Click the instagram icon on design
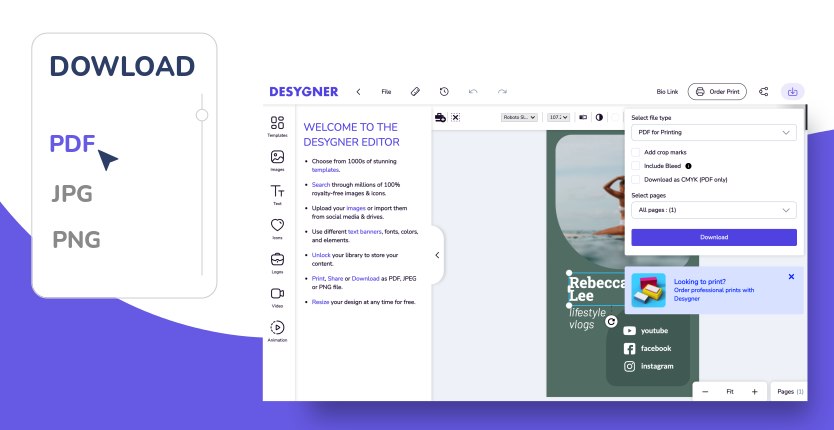Image resolution: width=834 pixels, height=430 pixels. 629,366
